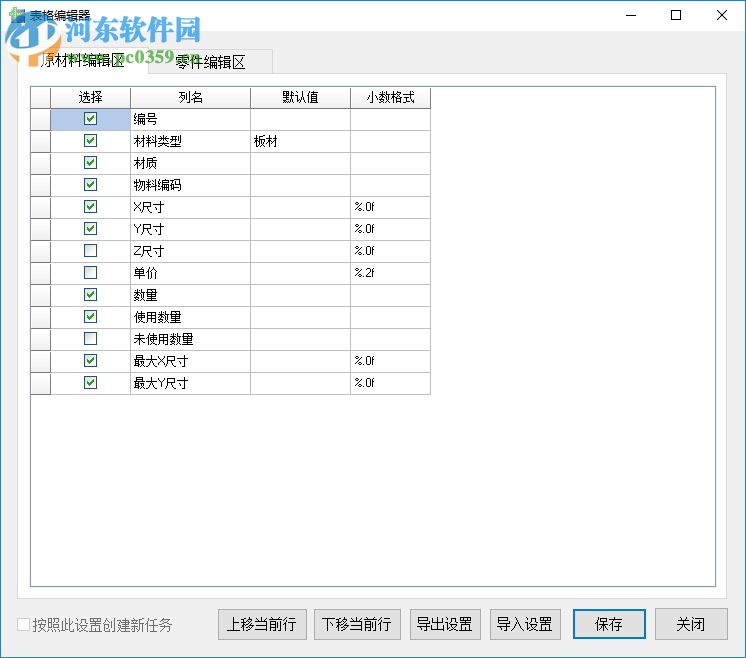Click the 保存 button
Screen dimensions: 746x658
(609, 624)
